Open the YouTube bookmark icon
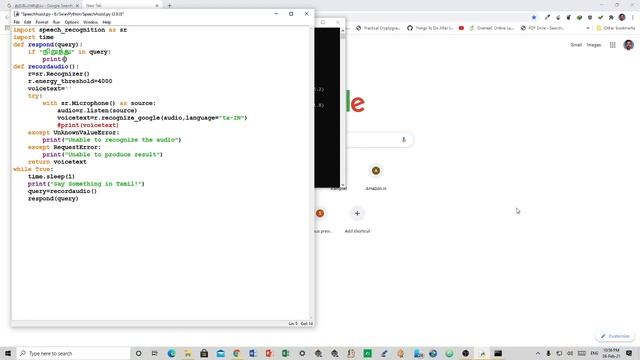 pos(461,28)
